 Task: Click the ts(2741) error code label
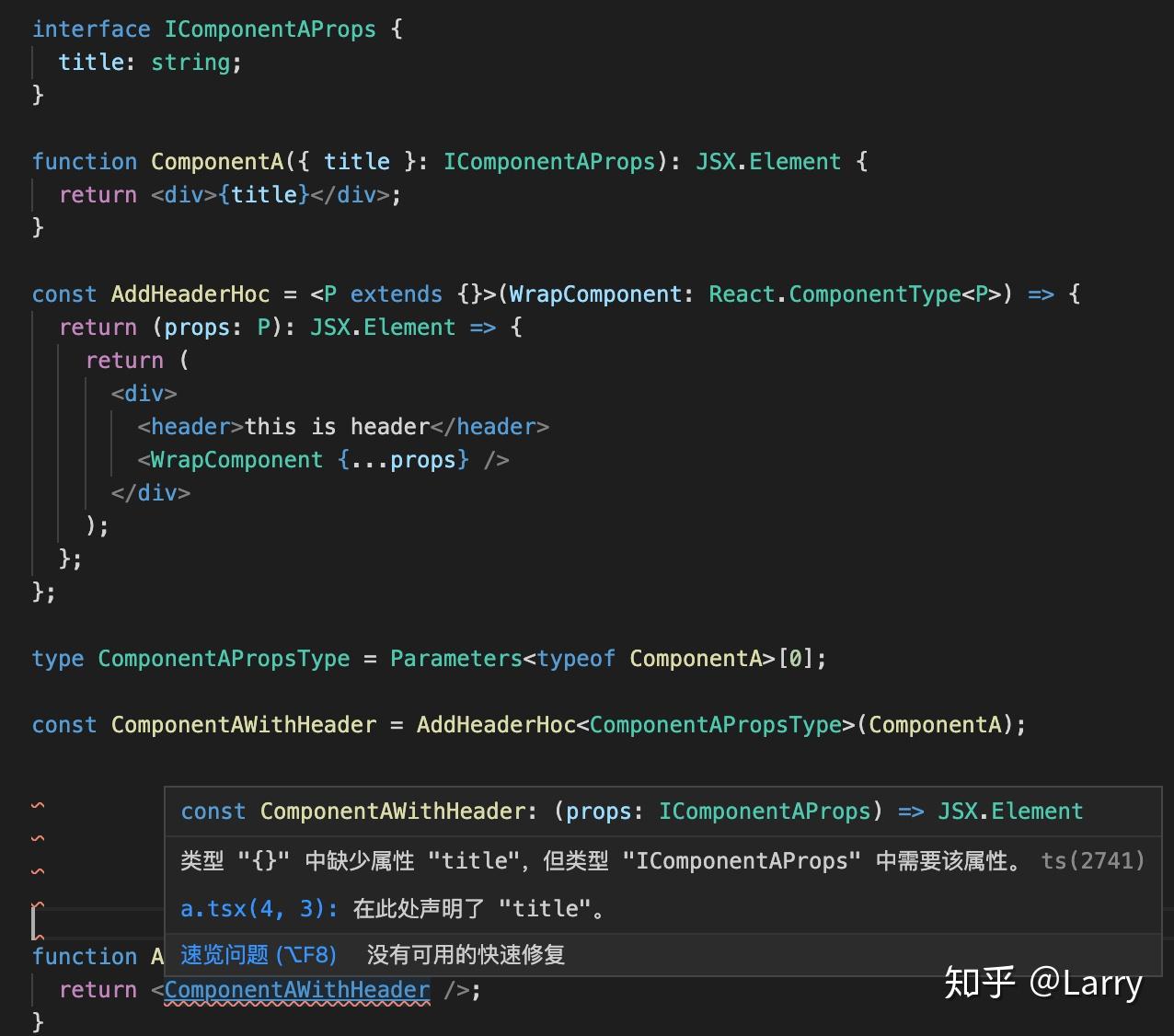coord(1093,860)
